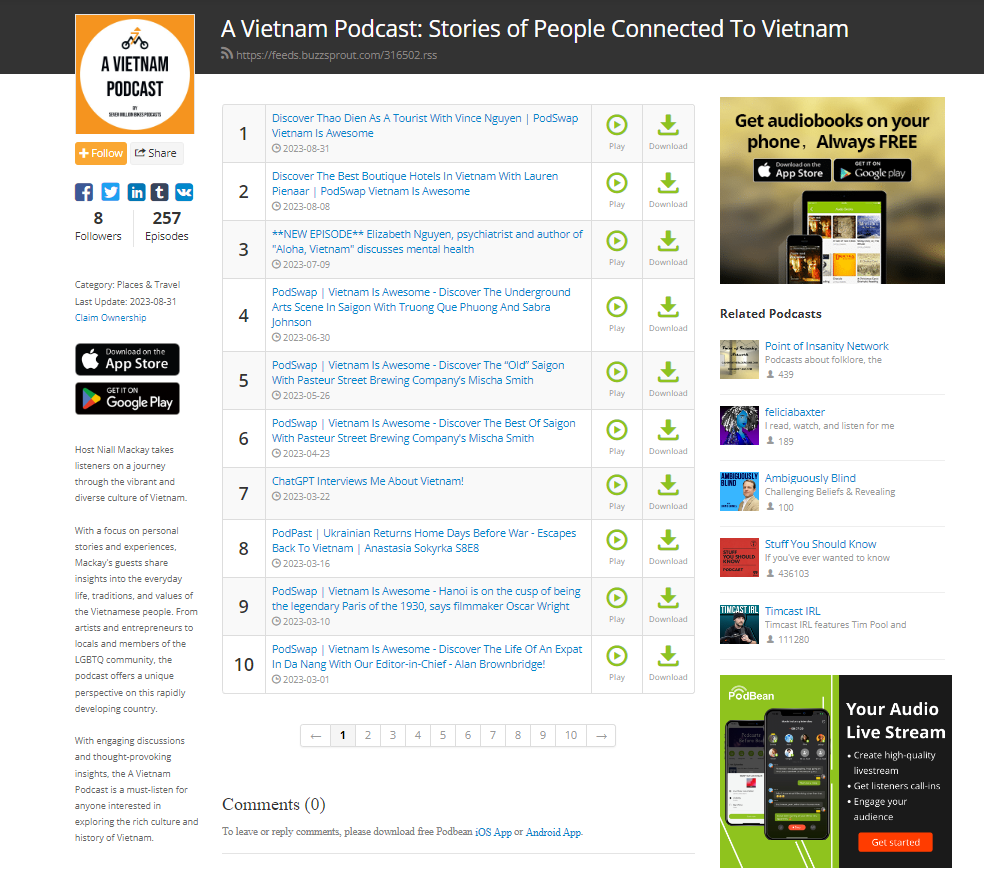Download on the App Store badge

[127, 360]
